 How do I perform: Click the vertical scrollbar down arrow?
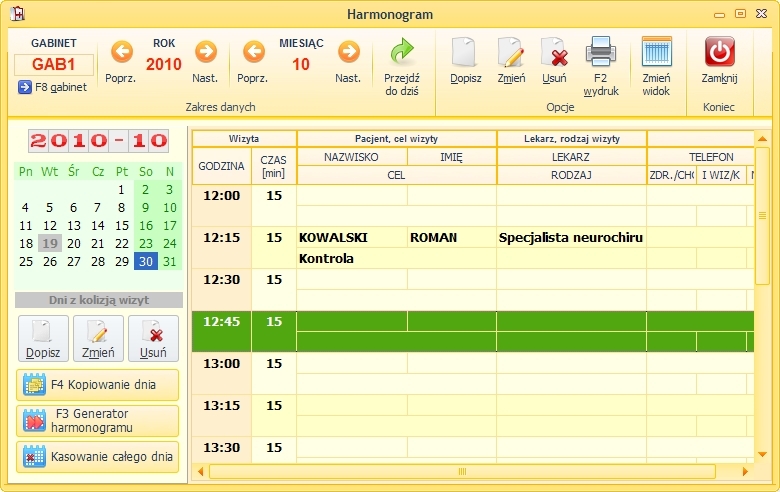tap(762, 454)
